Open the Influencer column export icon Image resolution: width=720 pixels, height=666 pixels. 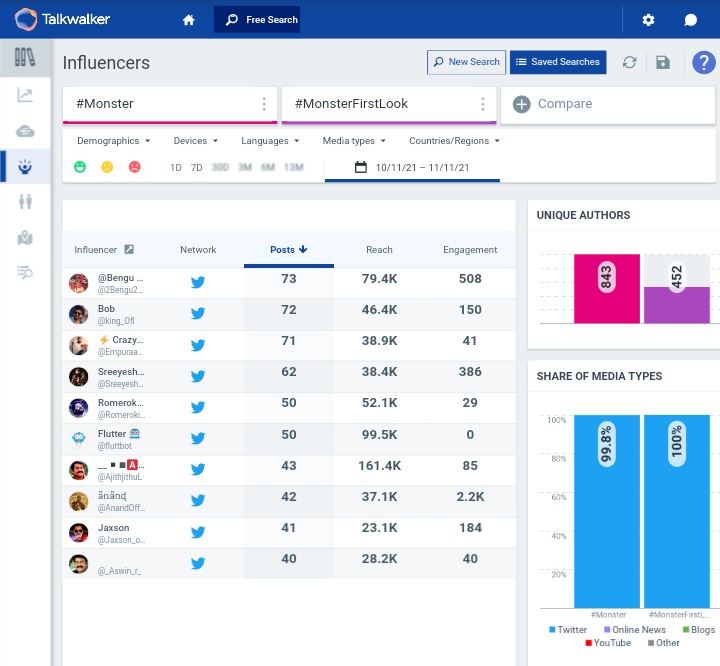point(129,249)
